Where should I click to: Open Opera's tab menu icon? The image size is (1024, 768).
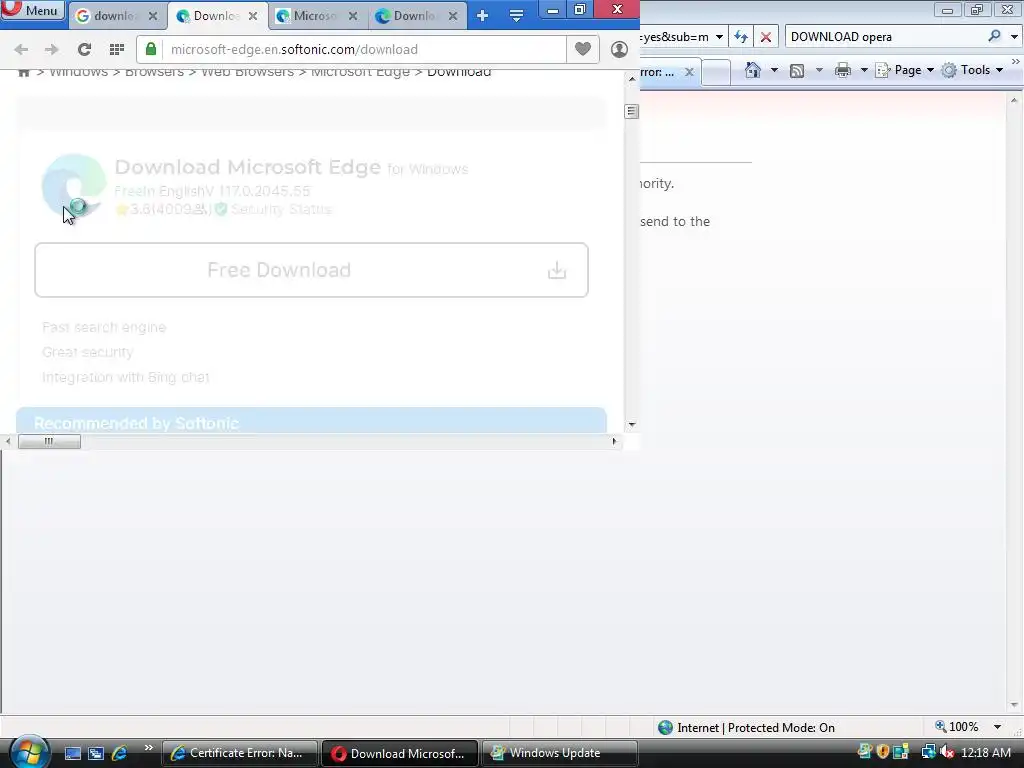(516, 16)
